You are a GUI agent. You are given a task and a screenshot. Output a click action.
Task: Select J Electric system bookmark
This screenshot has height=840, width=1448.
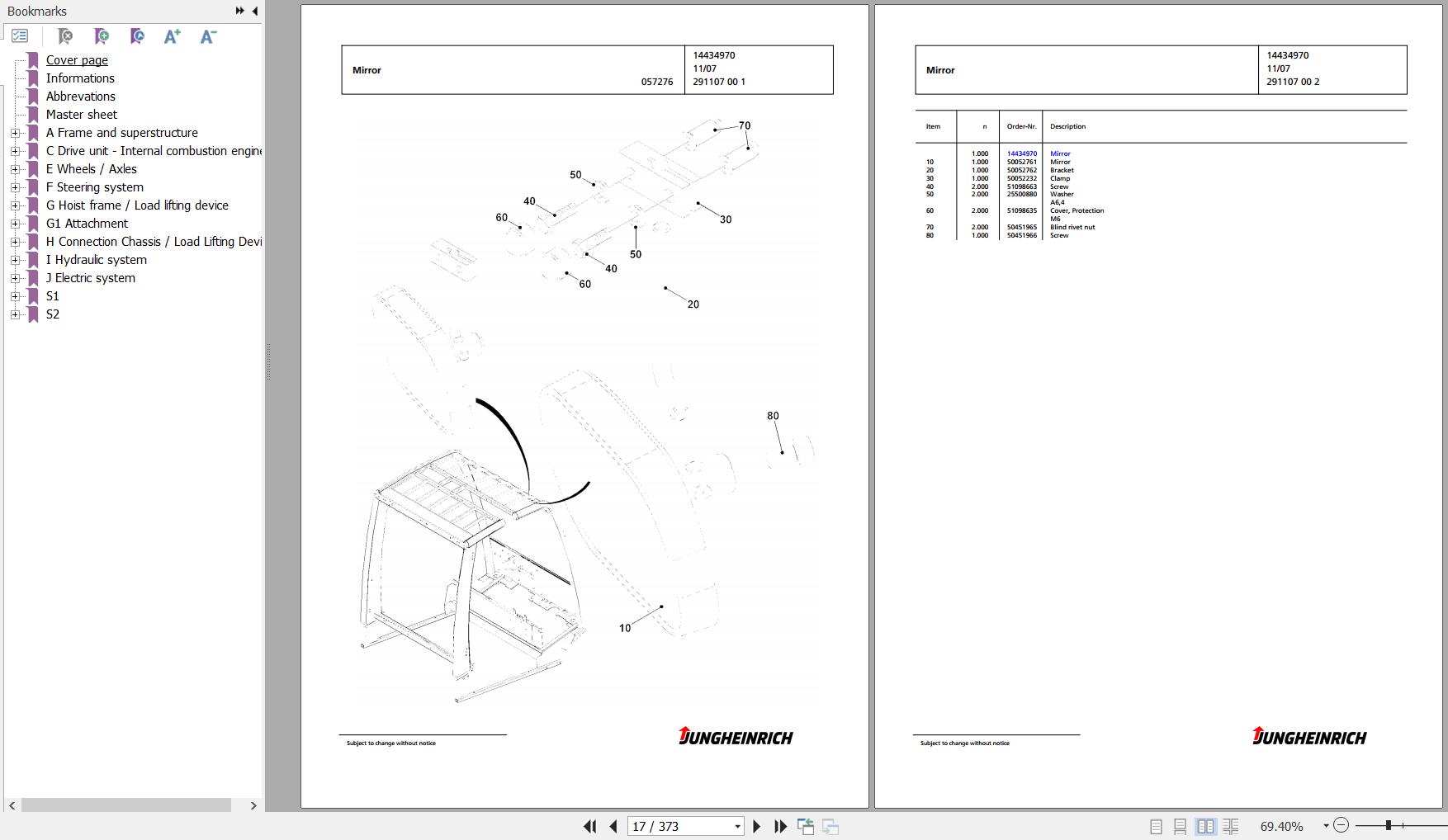(x=91, y=278)
